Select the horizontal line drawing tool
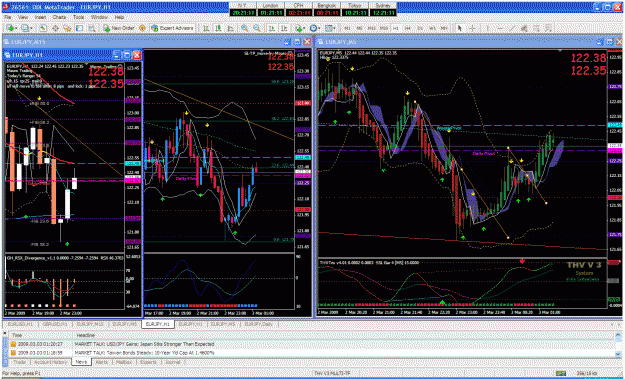Viewport: 625px width, 379px height. 500,28
